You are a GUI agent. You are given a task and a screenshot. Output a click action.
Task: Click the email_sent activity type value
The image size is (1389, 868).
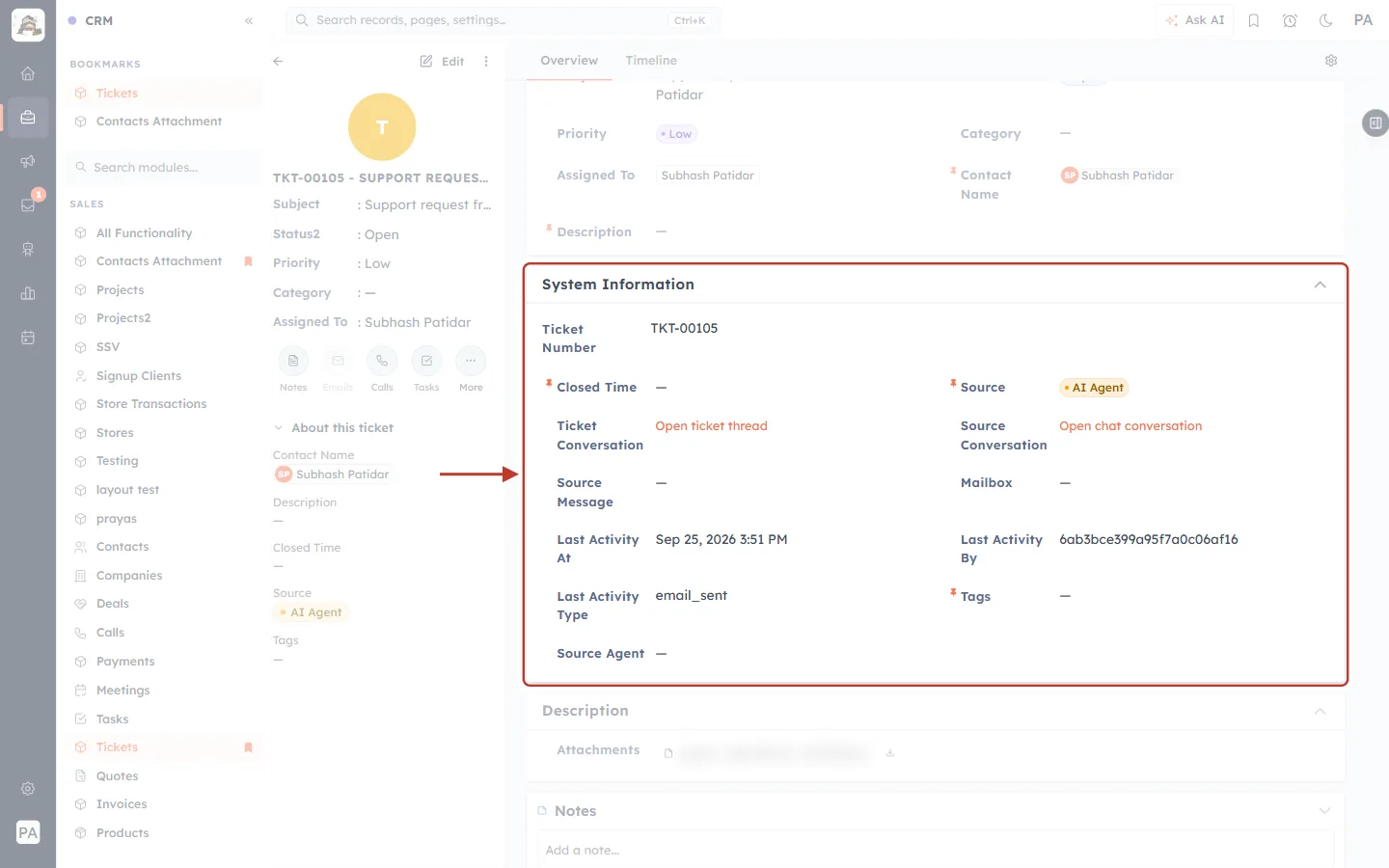click(691, 595)
